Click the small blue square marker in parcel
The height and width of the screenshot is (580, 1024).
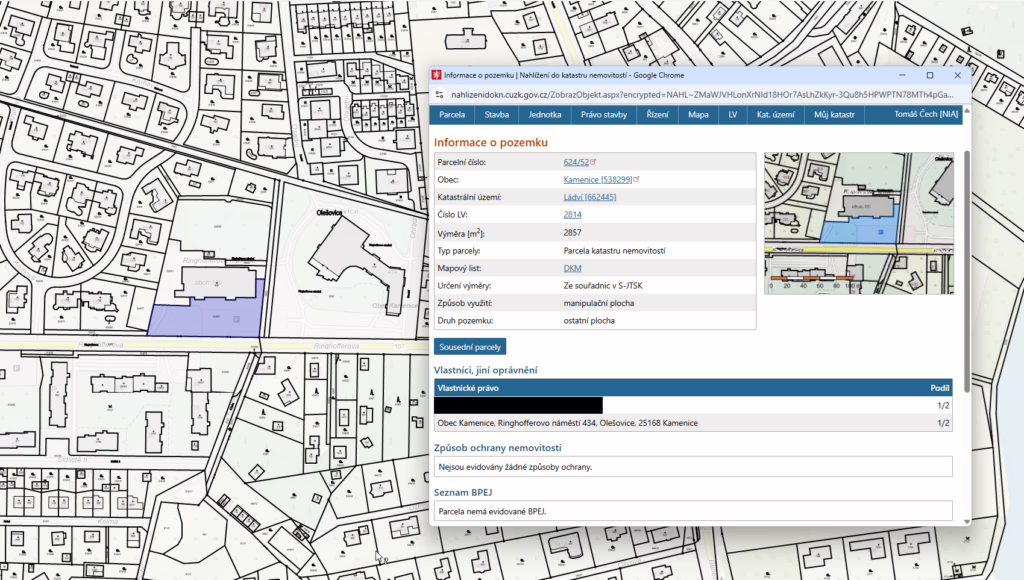(x=236, y=319)
